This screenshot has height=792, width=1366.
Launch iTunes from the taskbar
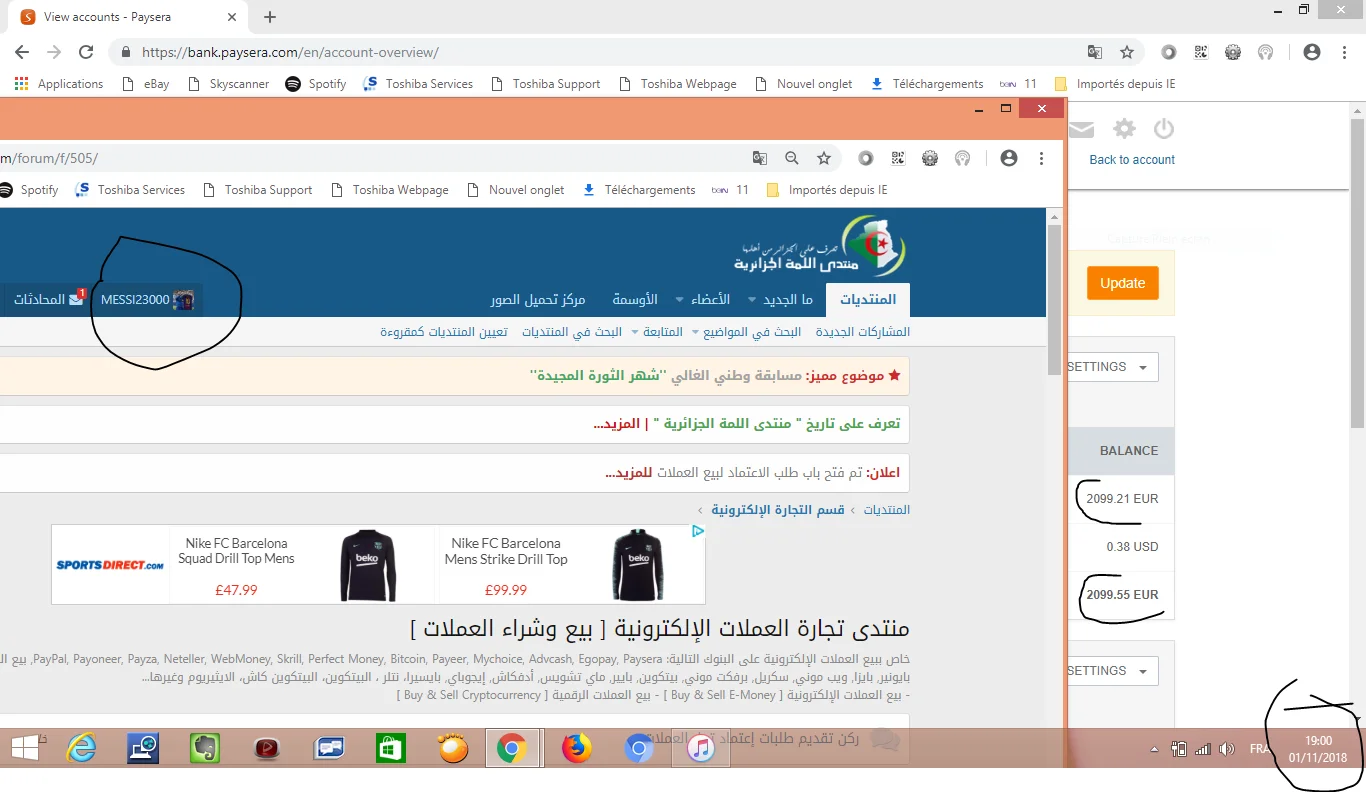[x=700, y=748]
